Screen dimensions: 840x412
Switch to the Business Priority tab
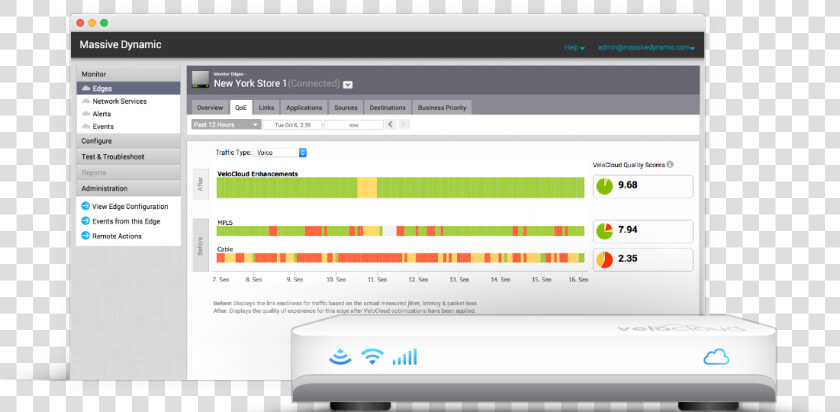[x=442, y=108]
